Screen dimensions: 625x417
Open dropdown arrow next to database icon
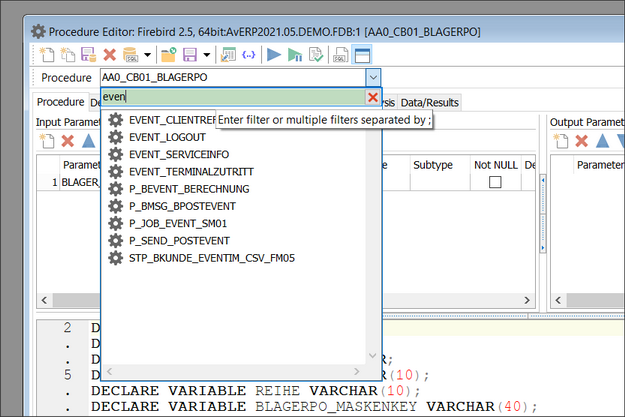(147, 54)
